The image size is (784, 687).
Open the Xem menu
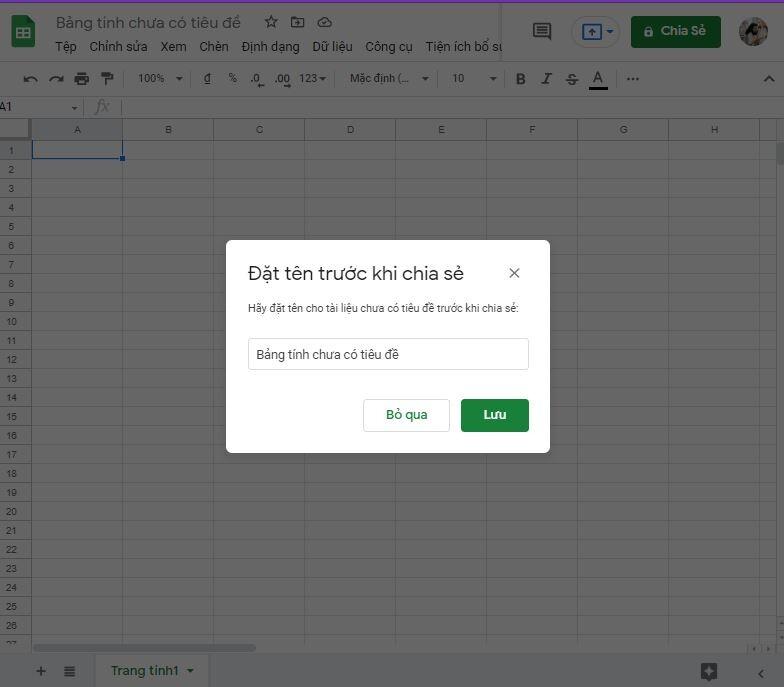click(x=174, y=47)
